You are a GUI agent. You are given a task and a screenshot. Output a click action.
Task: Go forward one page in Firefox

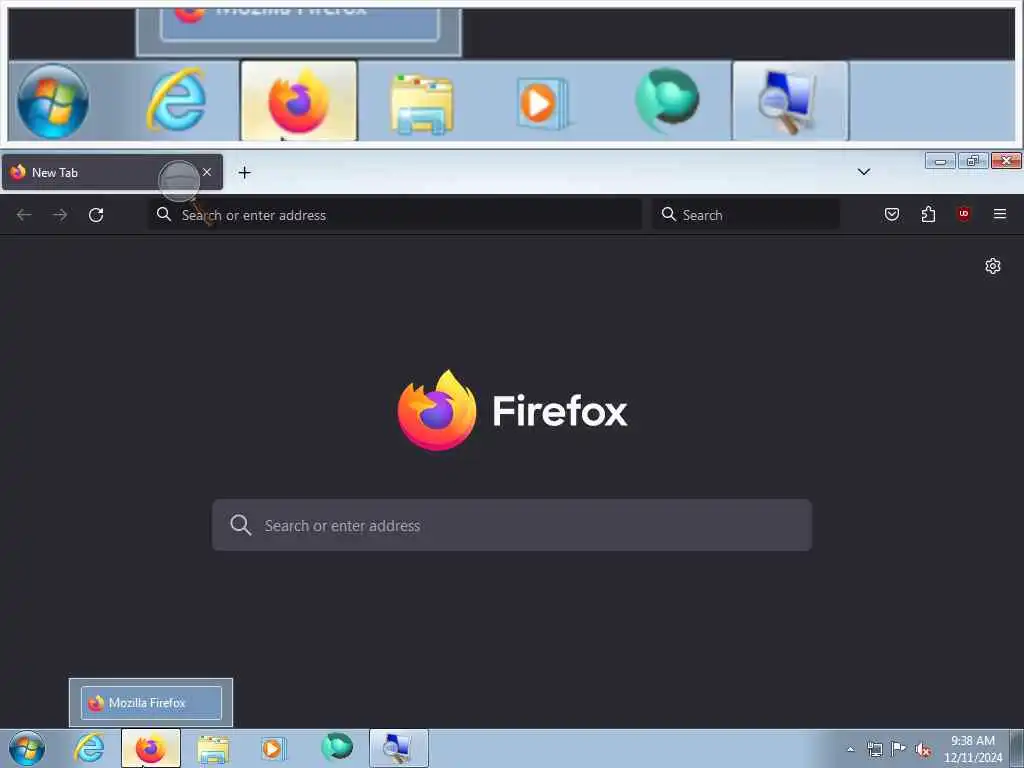click(60, 215)
